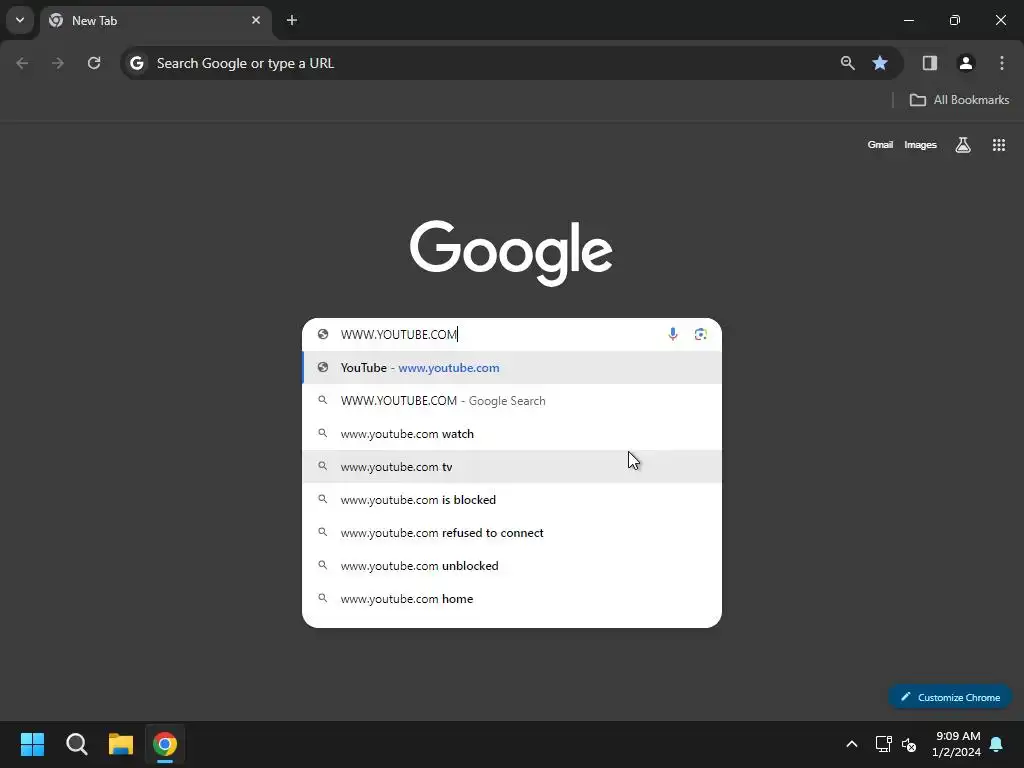This screenshot has height=768, width=1024.
Task: Open notifications bell icon
Action: point(997,744)
